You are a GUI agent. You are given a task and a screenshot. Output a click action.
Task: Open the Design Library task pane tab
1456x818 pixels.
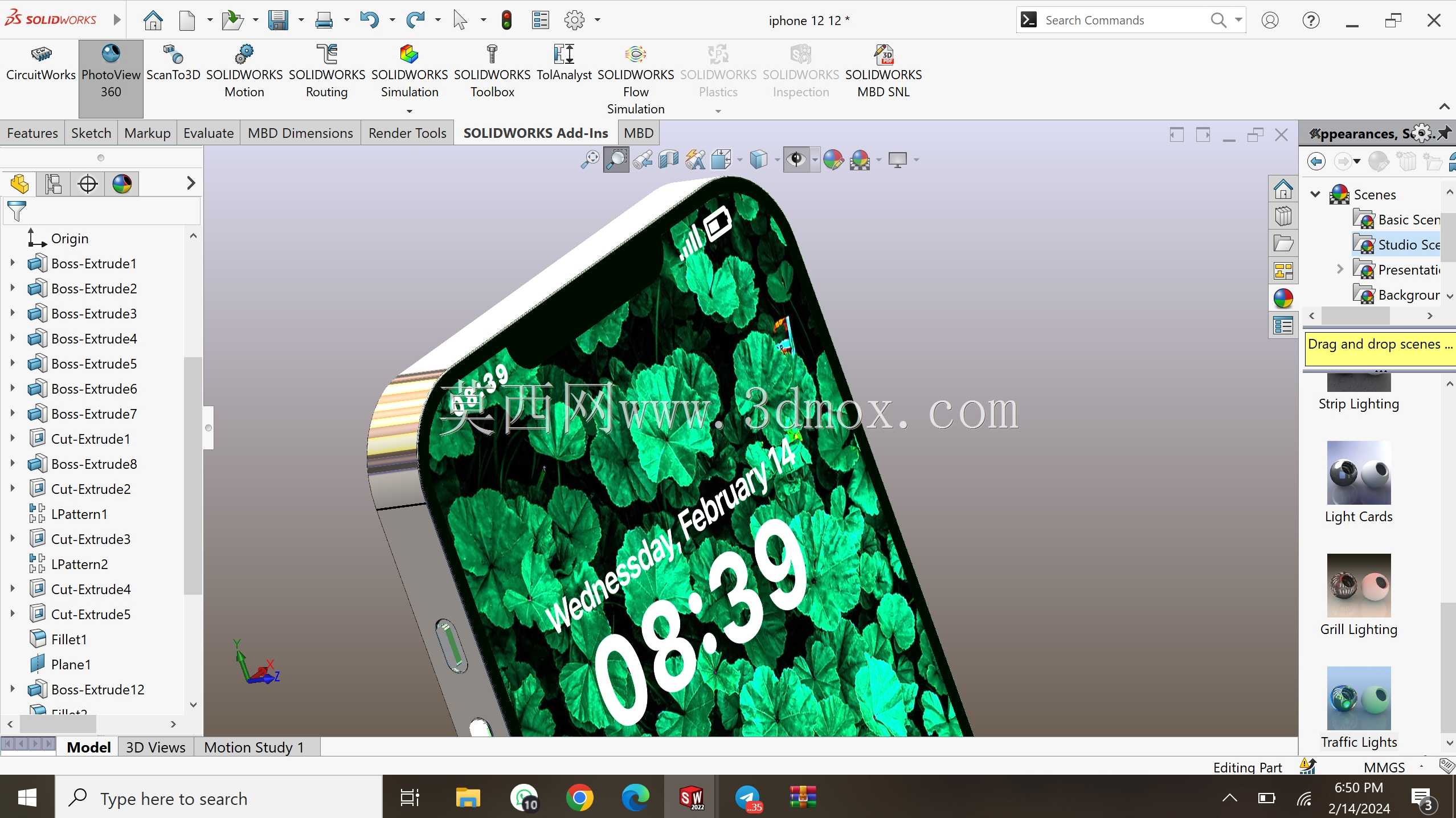(1283, 216)
